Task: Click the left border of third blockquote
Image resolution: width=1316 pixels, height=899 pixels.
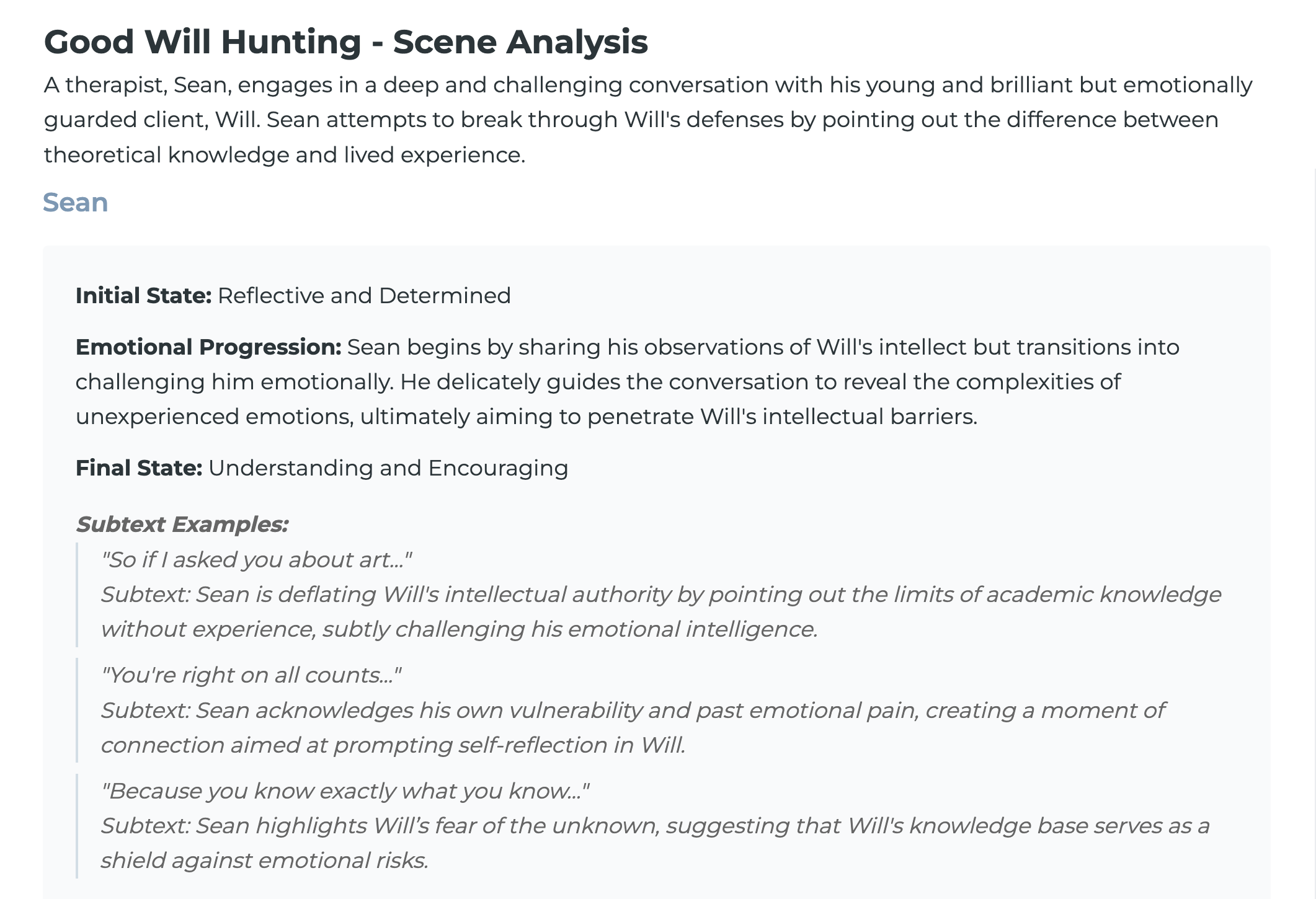Action: (x=77, y=826)
